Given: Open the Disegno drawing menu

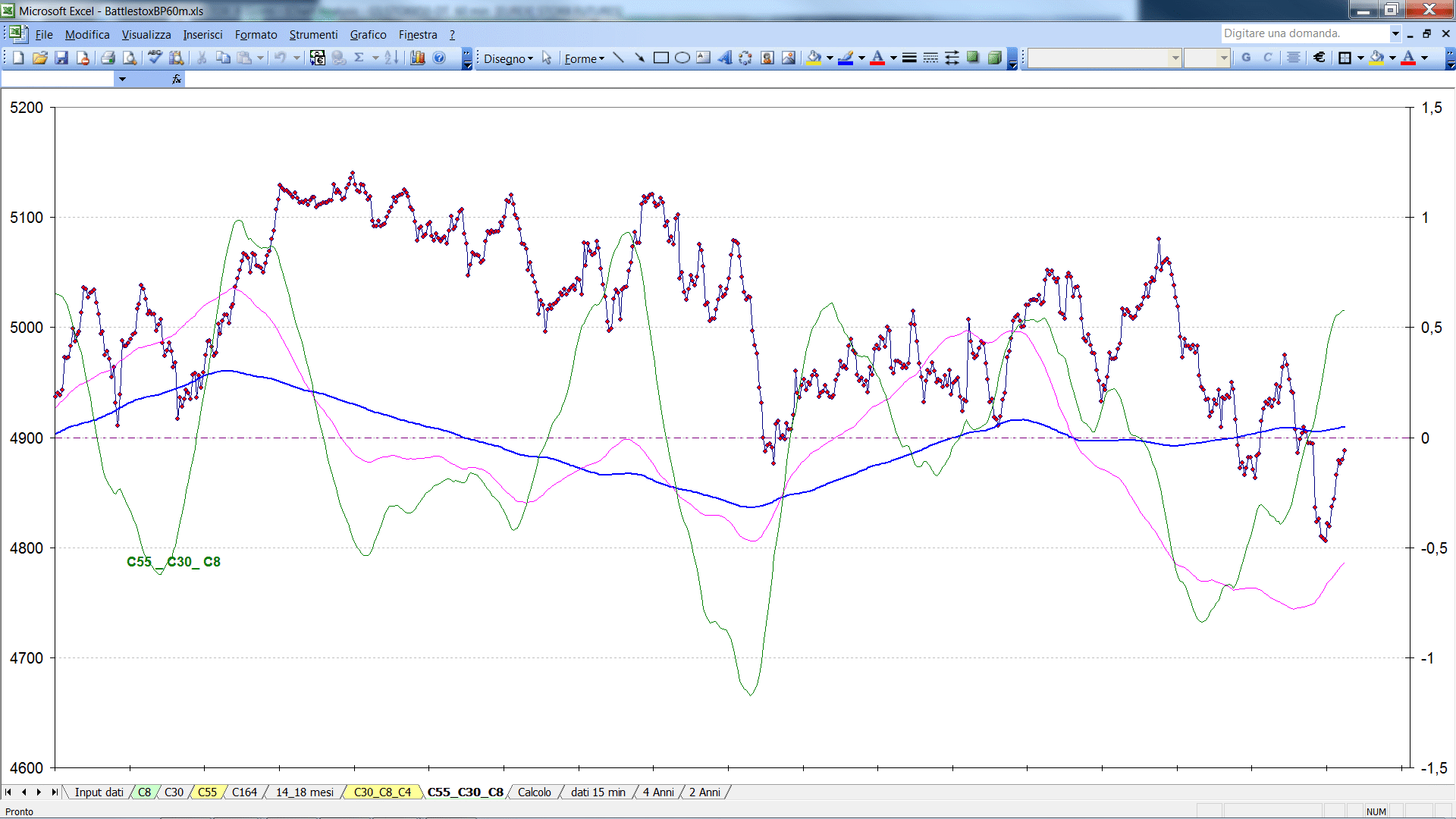Looking at the screenshot, I should pyautogui.click(x=509, y=58).
